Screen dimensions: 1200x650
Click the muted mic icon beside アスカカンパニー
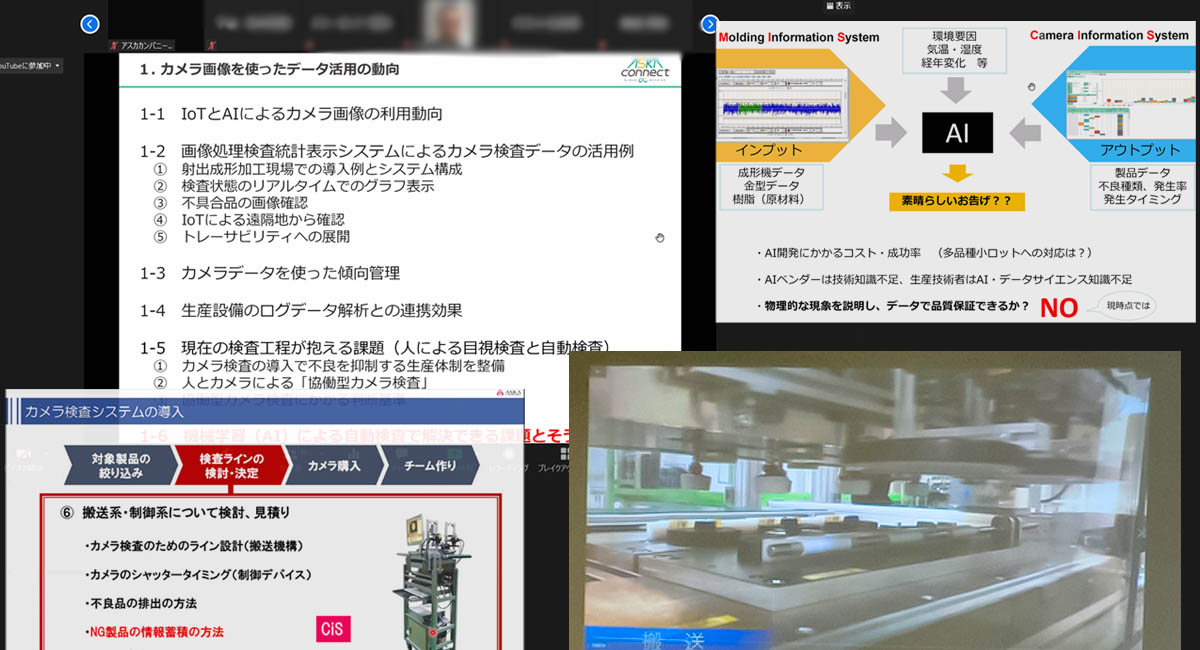tap(113, 45)
